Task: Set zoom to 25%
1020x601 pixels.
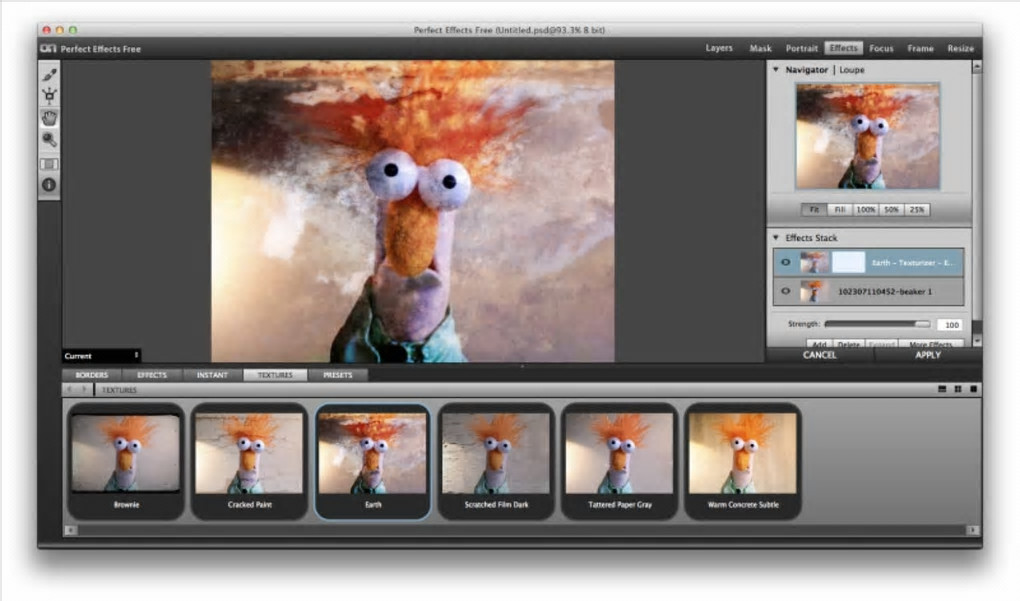Action: coord(917,209)
